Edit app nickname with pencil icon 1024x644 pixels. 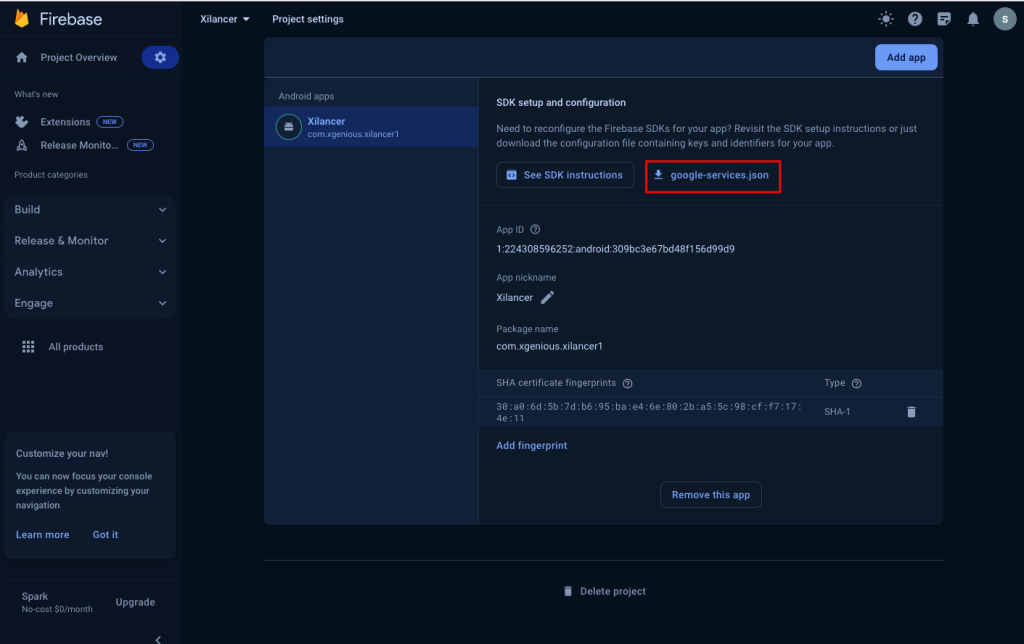pyautogui.click(x=547, y=297)
